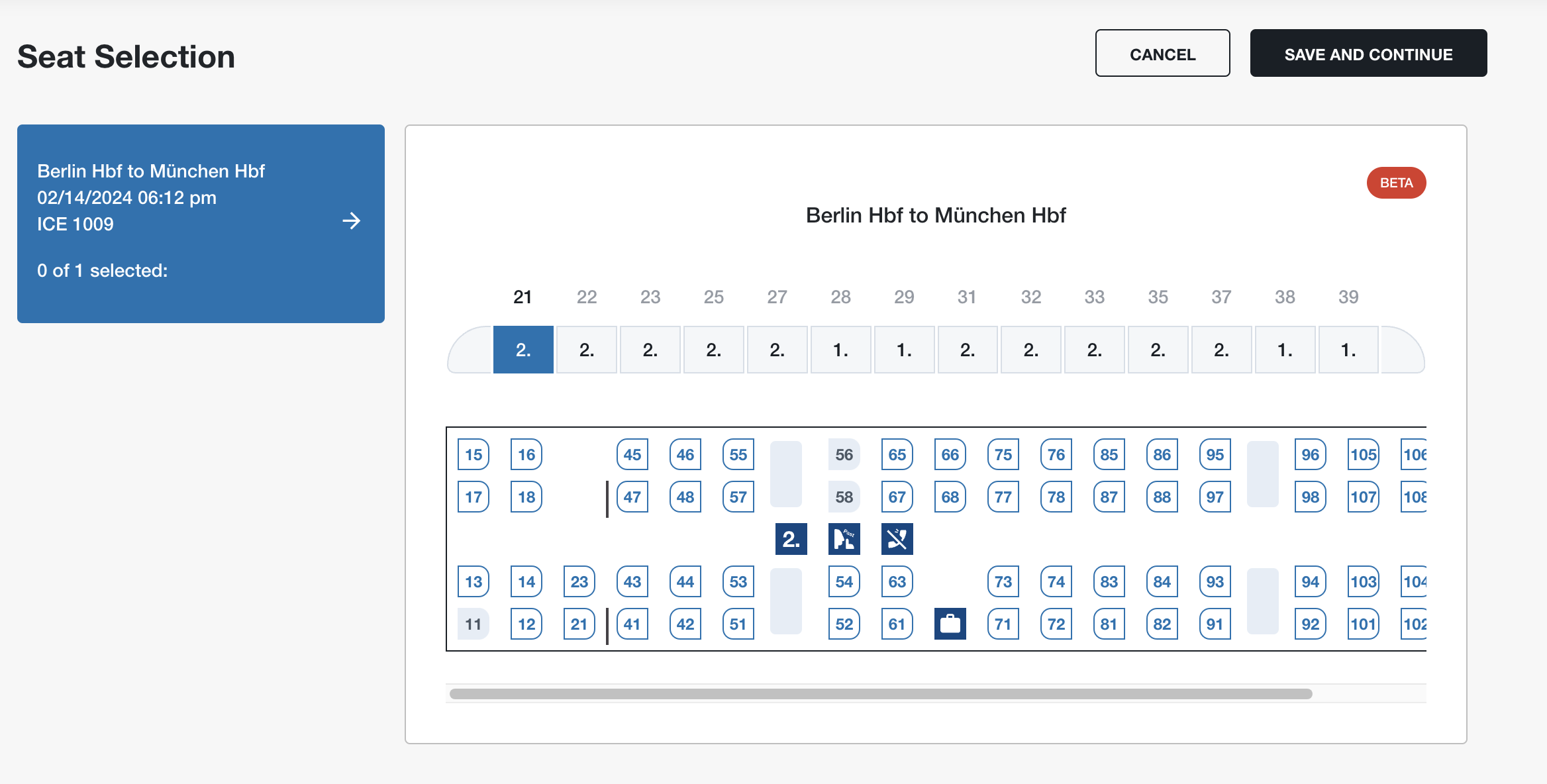Switch to coach 37
The image size is (1547, 784).
[x=1221, y=350]
